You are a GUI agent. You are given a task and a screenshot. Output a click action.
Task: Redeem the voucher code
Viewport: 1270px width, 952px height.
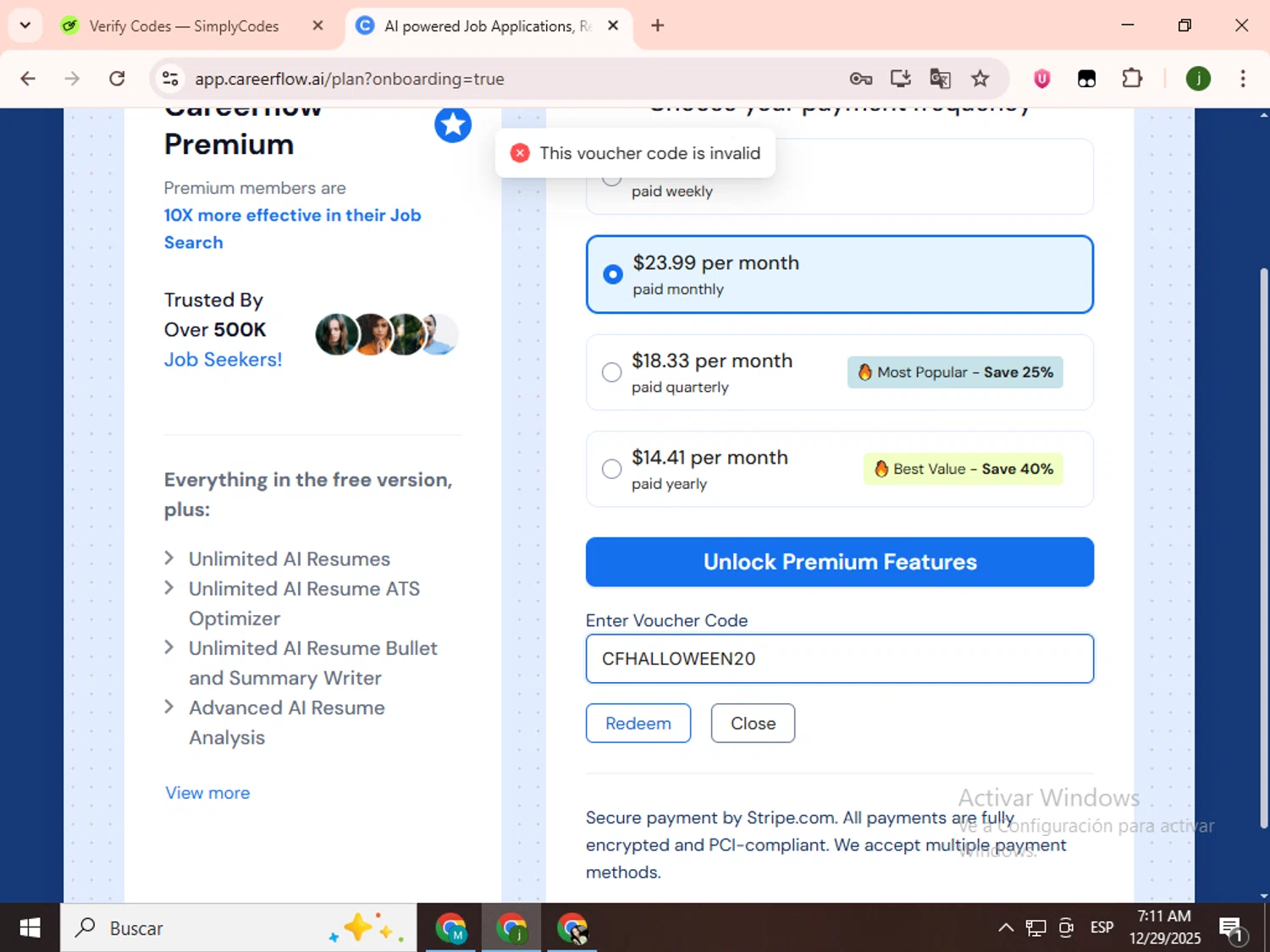tap(638, 724)
